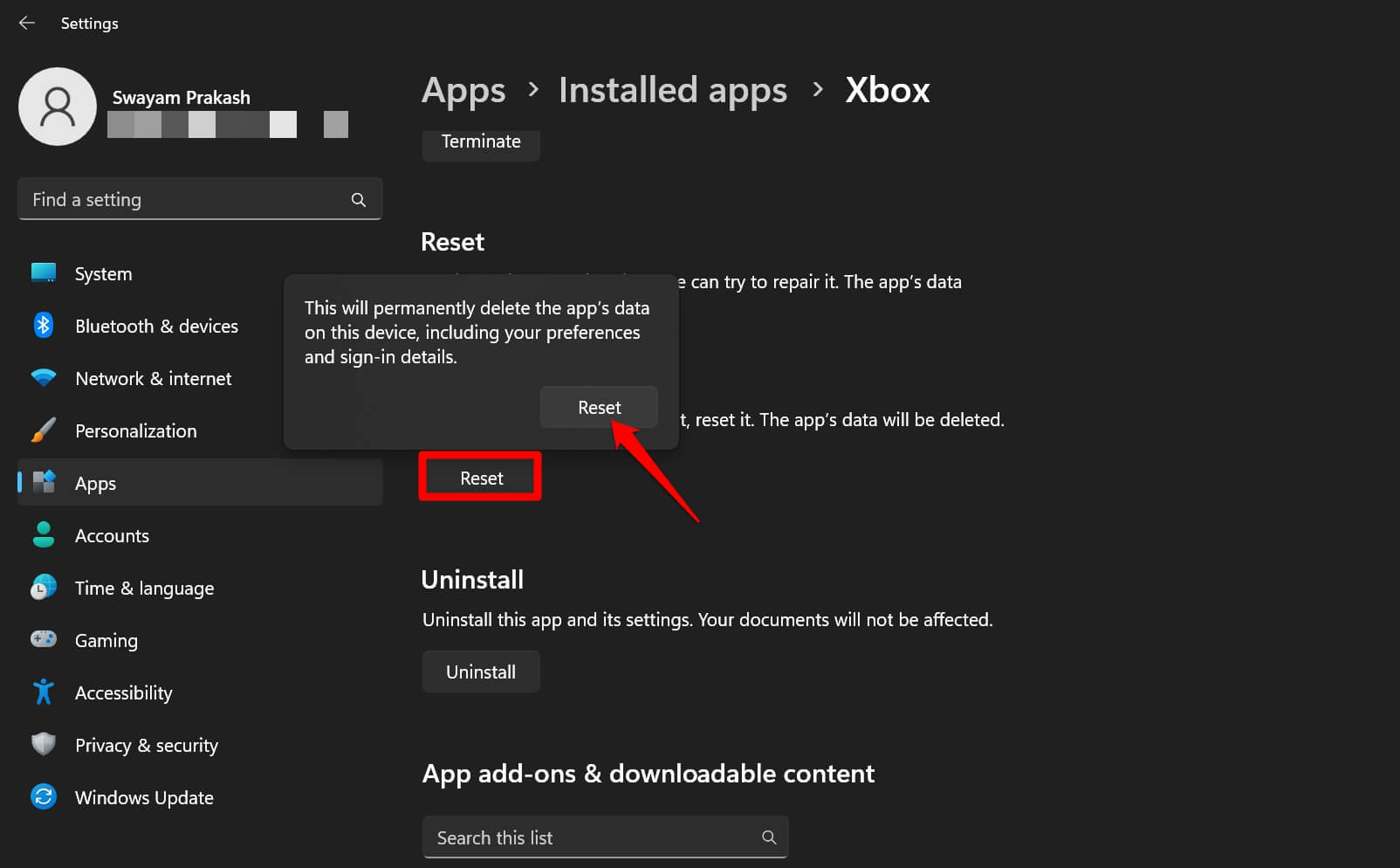Click the Gaming controller icon
The height and width of the screenshot is (868, 1400).
pos(43,640)
